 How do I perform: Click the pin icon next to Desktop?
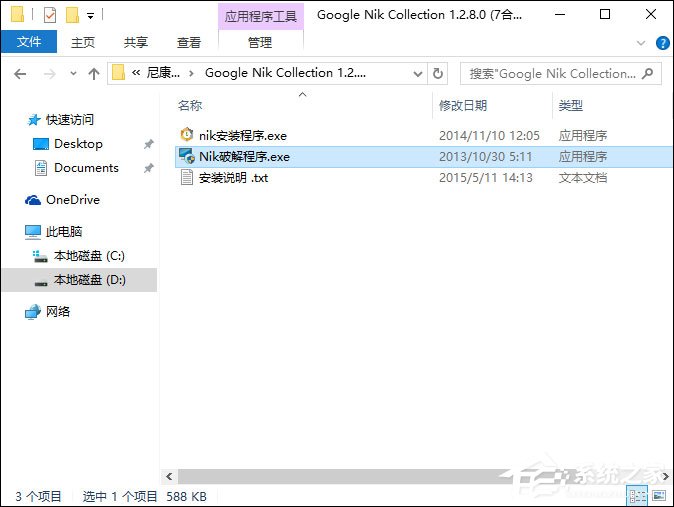click(148, 144)
